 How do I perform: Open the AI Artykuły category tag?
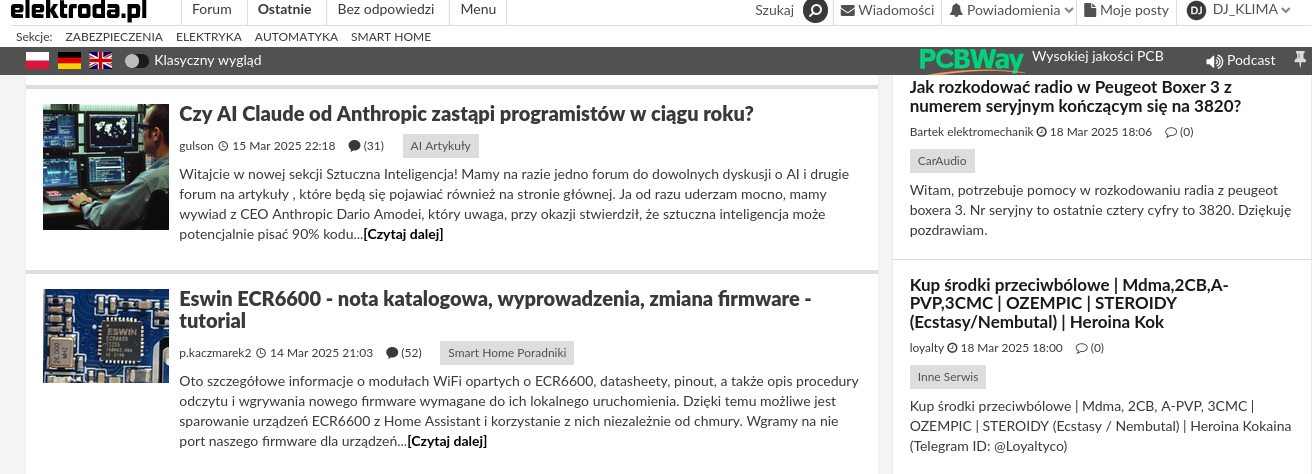coord(440,146)
